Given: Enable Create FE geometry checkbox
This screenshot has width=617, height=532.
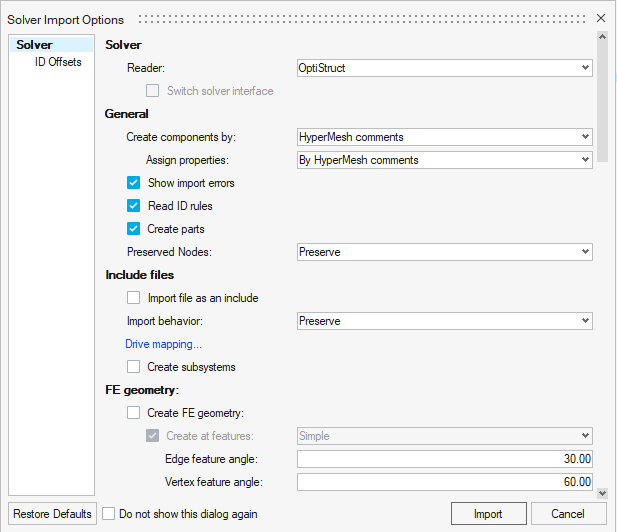Looking at the screenshot, I should pyautogui.click(x=134, y=413).
